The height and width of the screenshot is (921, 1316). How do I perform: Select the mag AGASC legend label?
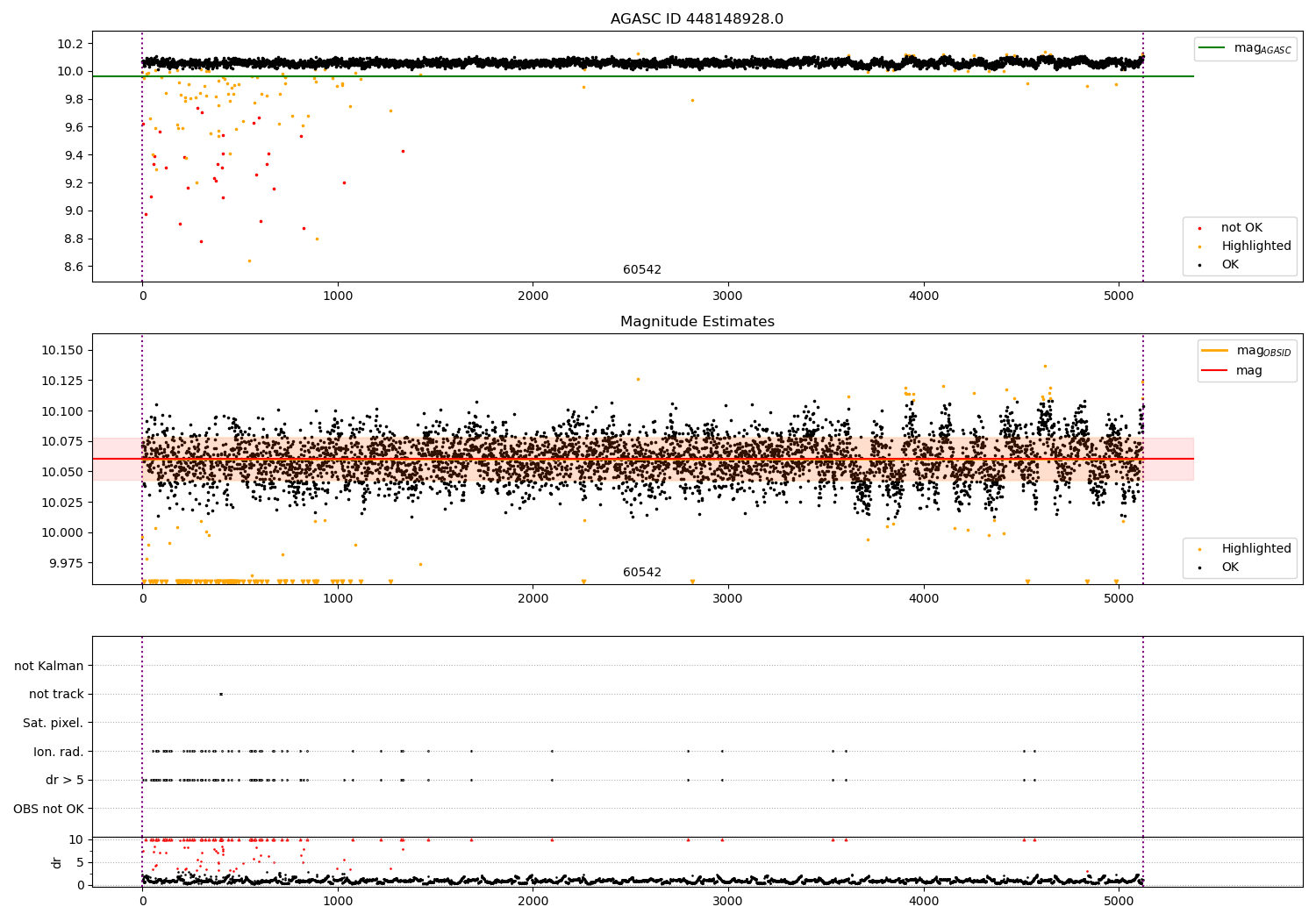(1262, 48)
